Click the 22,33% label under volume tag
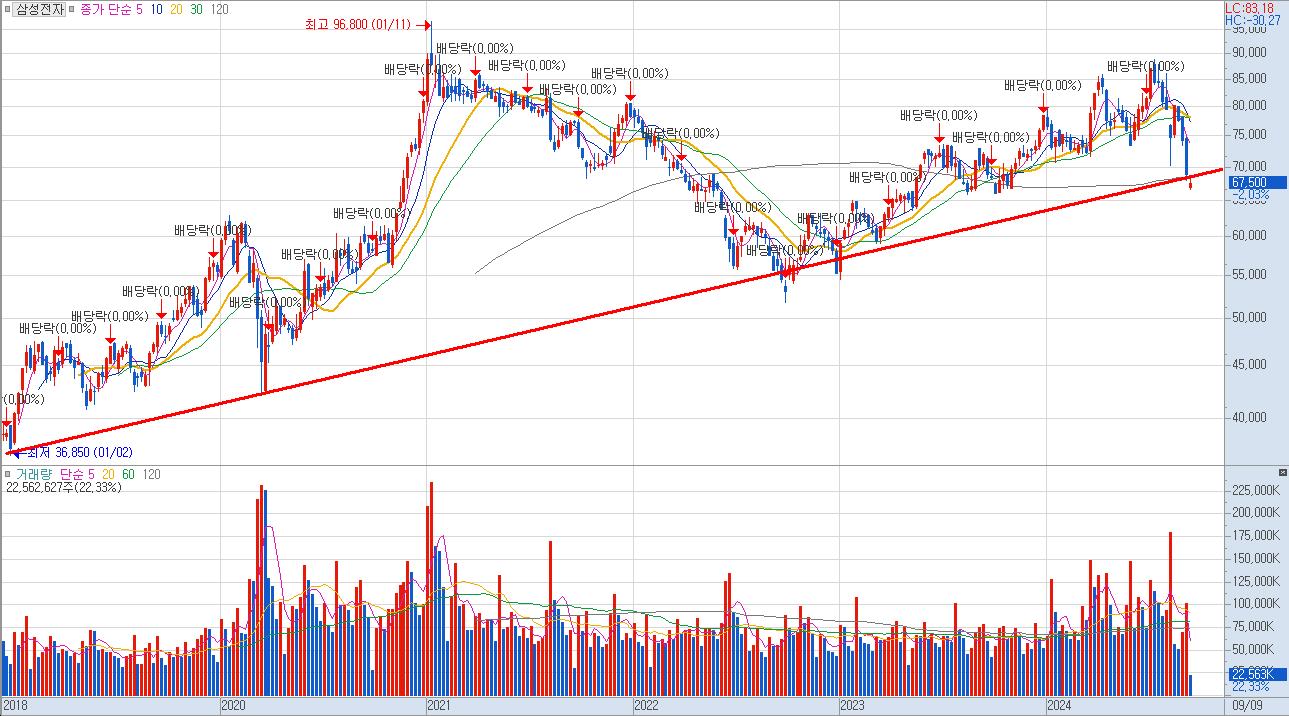1289x716 pixels. [x=1251, y=687]
